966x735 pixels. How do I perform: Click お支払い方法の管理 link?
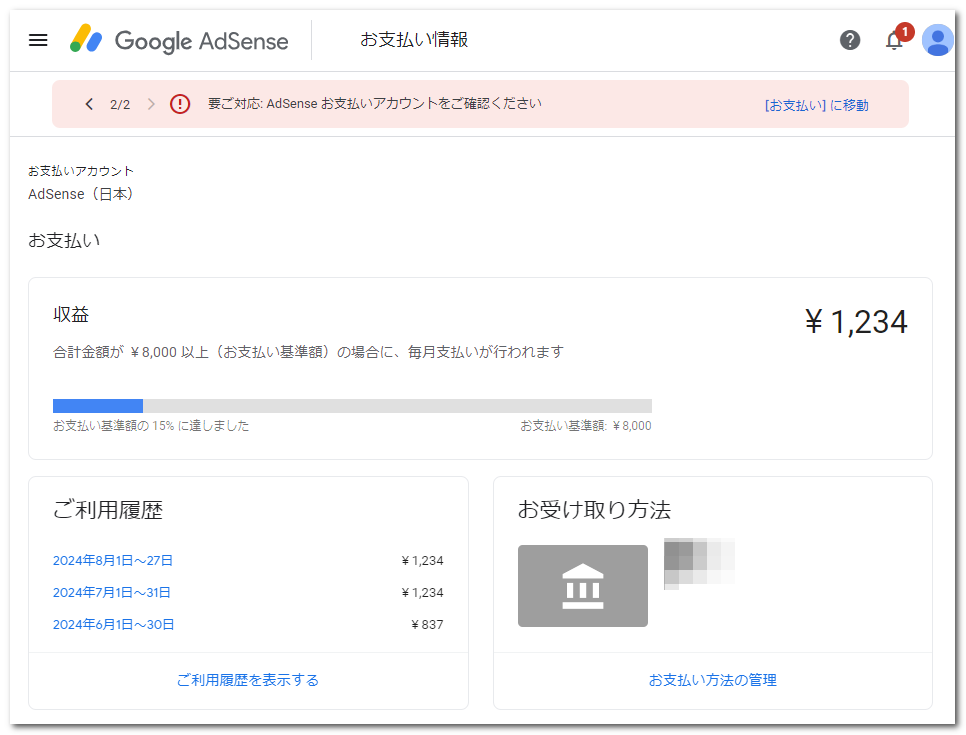(x=713, y=680)
